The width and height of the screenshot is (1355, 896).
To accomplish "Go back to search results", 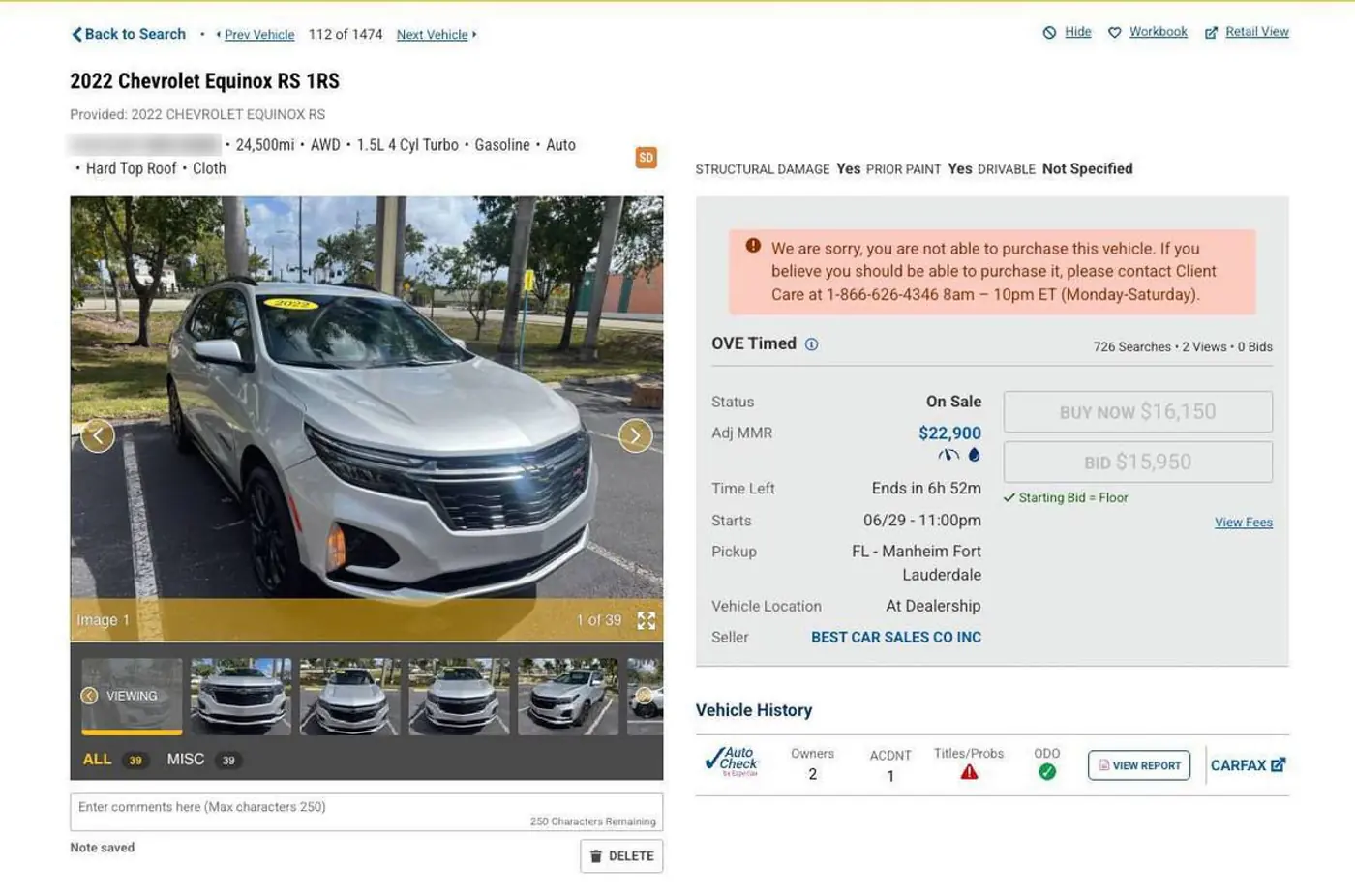I will pos(129,34).
